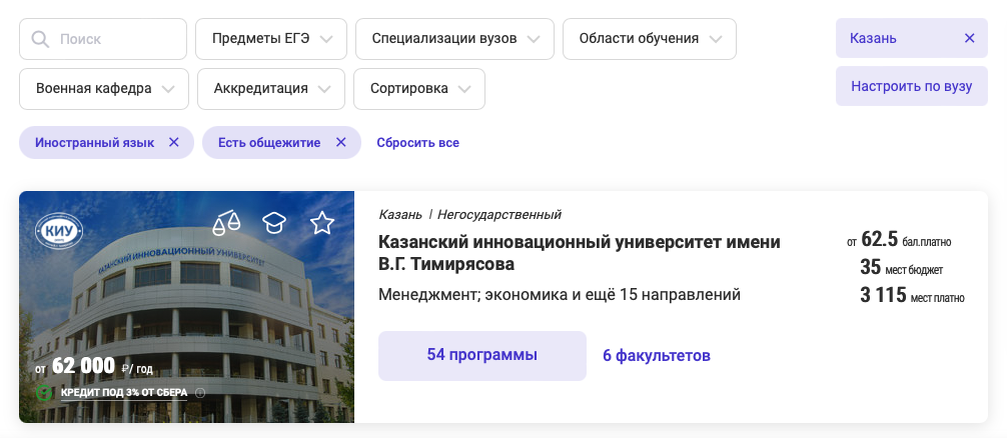Click the Иностранный язык chip label
Screen dimensions: 1007x438
(x=94, y=143)
